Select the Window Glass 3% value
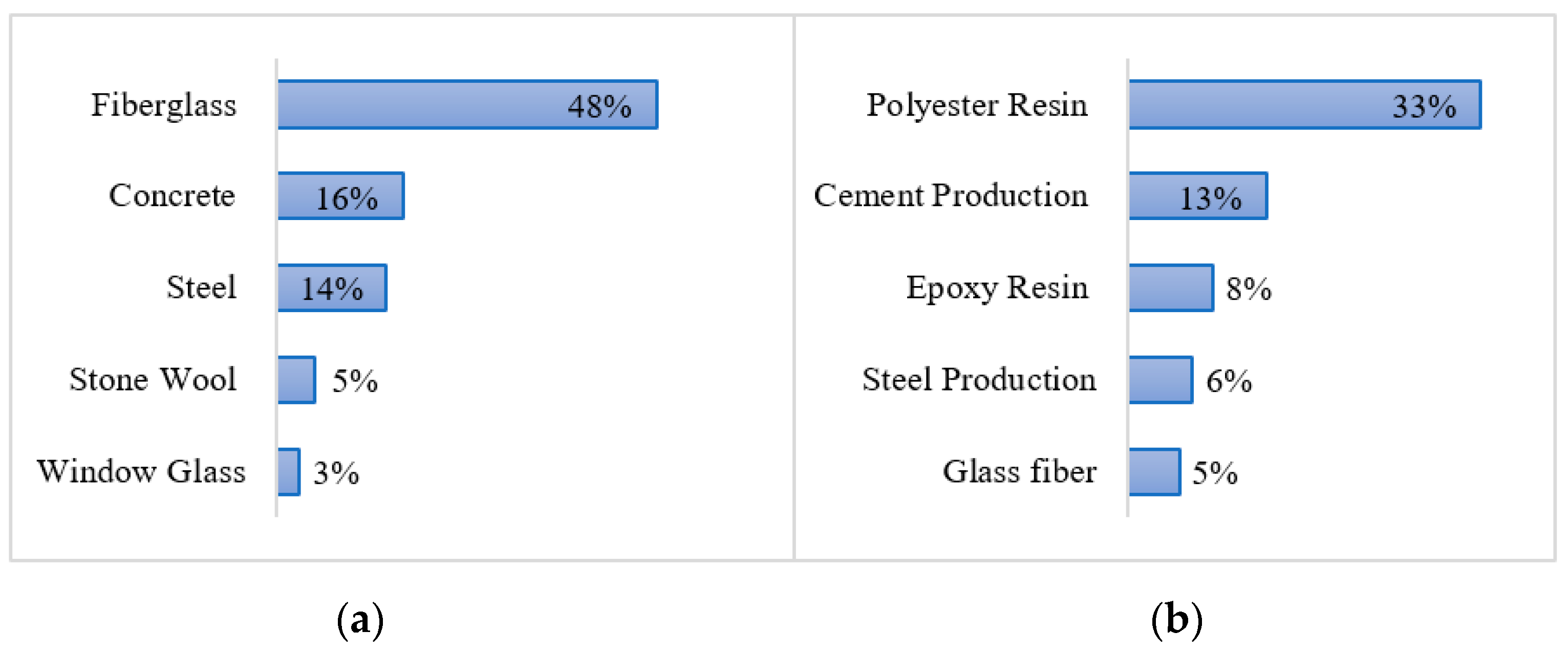 336,473
